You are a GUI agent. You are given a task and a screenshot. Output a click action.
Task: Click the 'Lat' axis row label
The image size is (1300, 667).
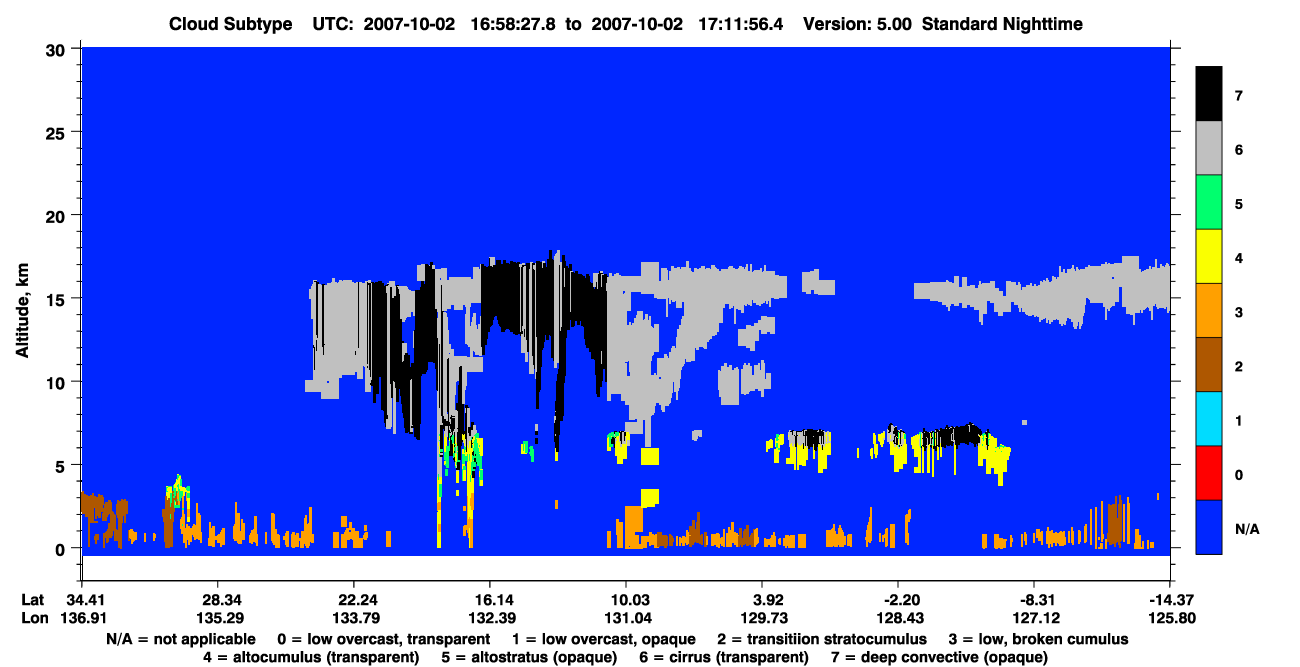pyautogui.click(x=33, y=600)
